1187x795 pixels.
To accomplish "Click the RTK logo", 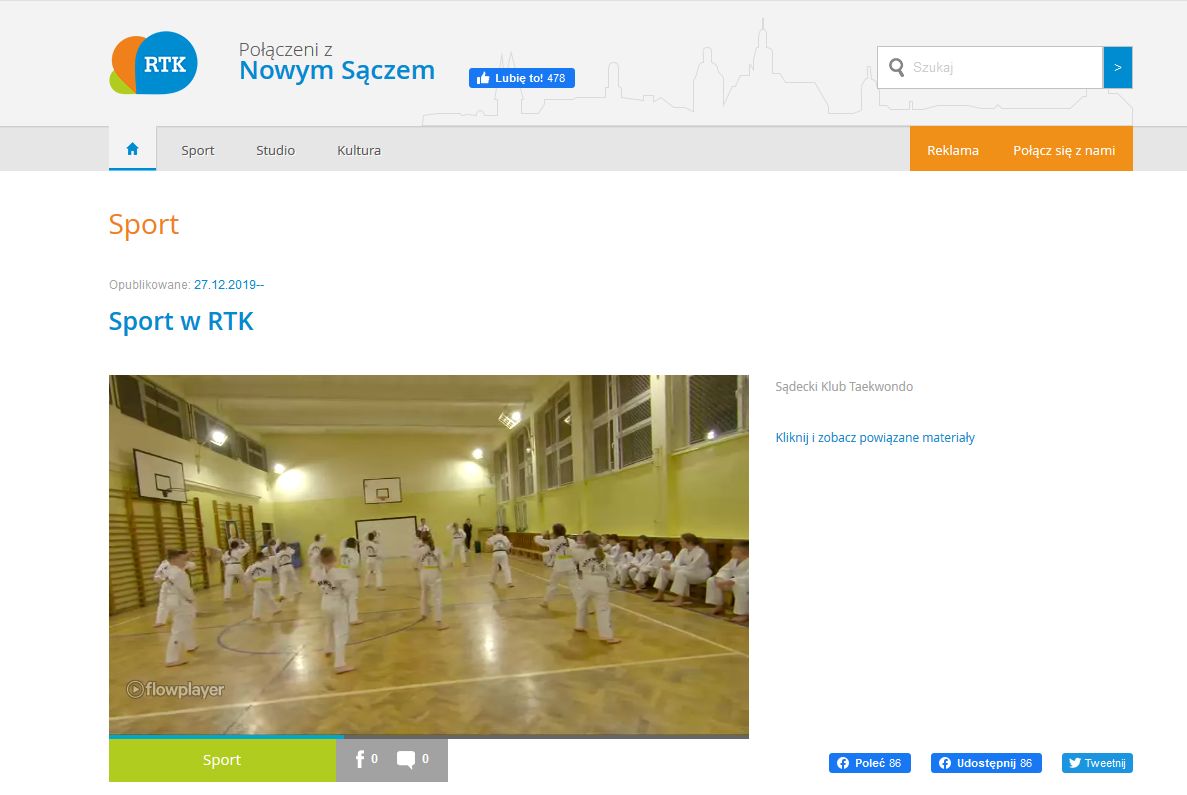I will click(153, 63).
